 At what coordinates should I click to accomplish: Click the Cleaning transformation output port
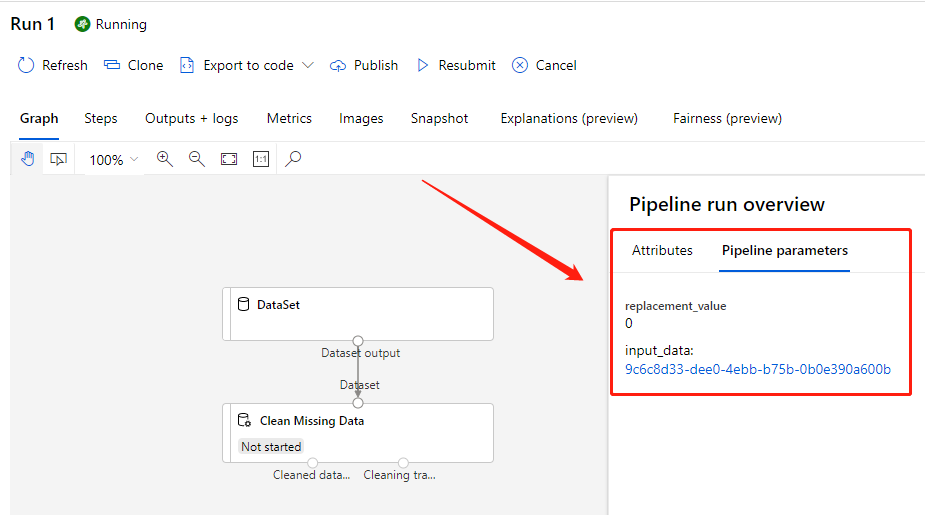coord(403,463)
